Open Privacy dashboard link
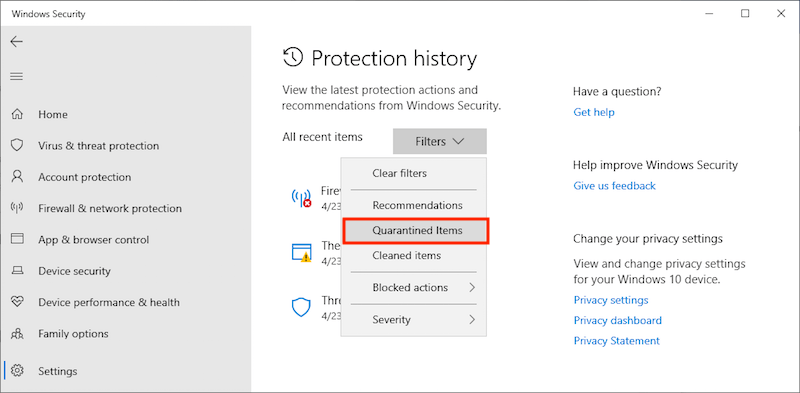Viewport: 800px width, 393px height. pyautogui.click(x=617, y=321)
